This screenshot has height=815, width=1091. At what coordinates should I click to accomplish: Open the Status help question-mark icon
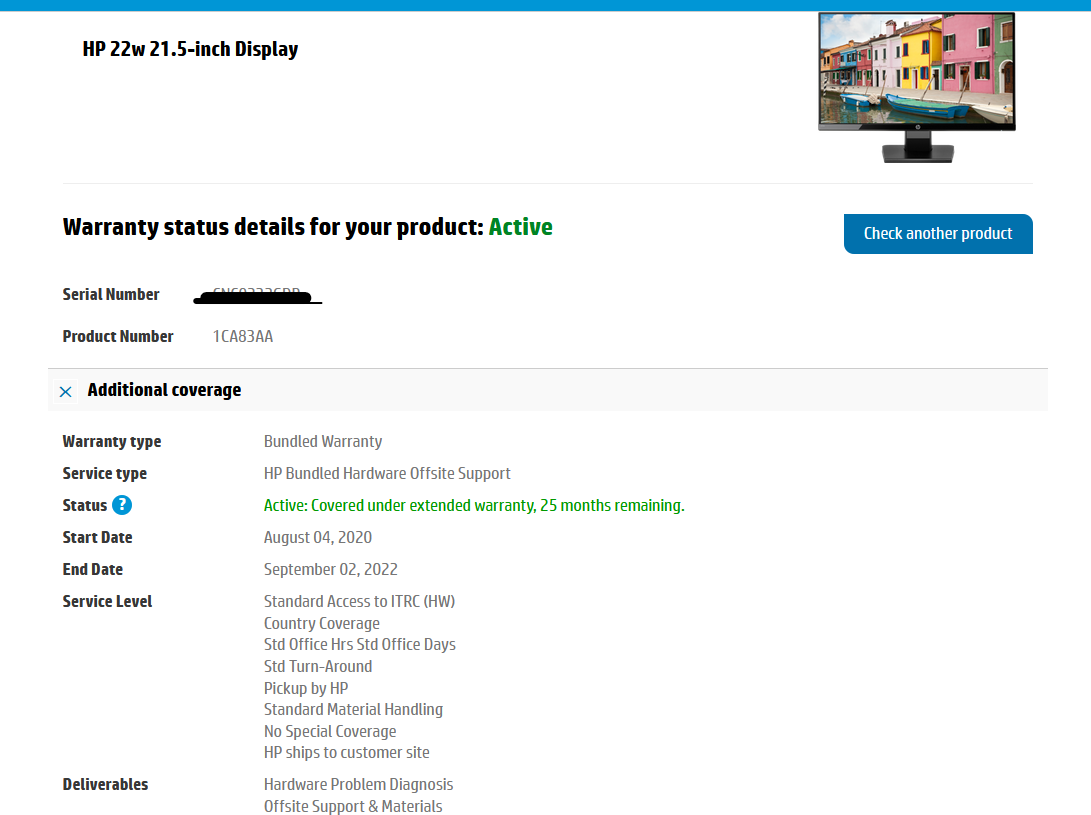(x=122, y=505)
